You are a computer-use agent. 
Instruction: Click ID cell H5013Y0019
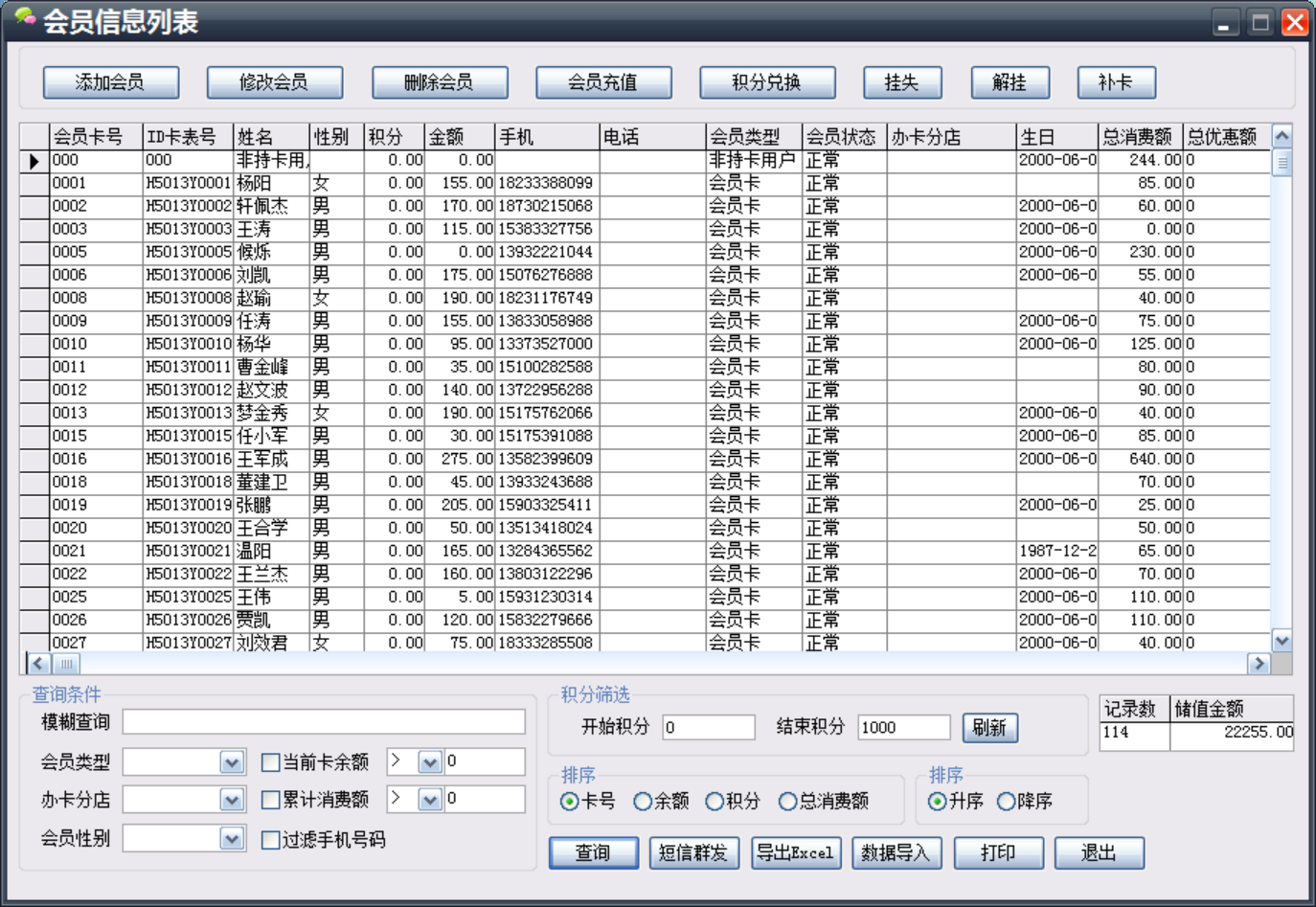pyautogui.click(x=189, y=505)
